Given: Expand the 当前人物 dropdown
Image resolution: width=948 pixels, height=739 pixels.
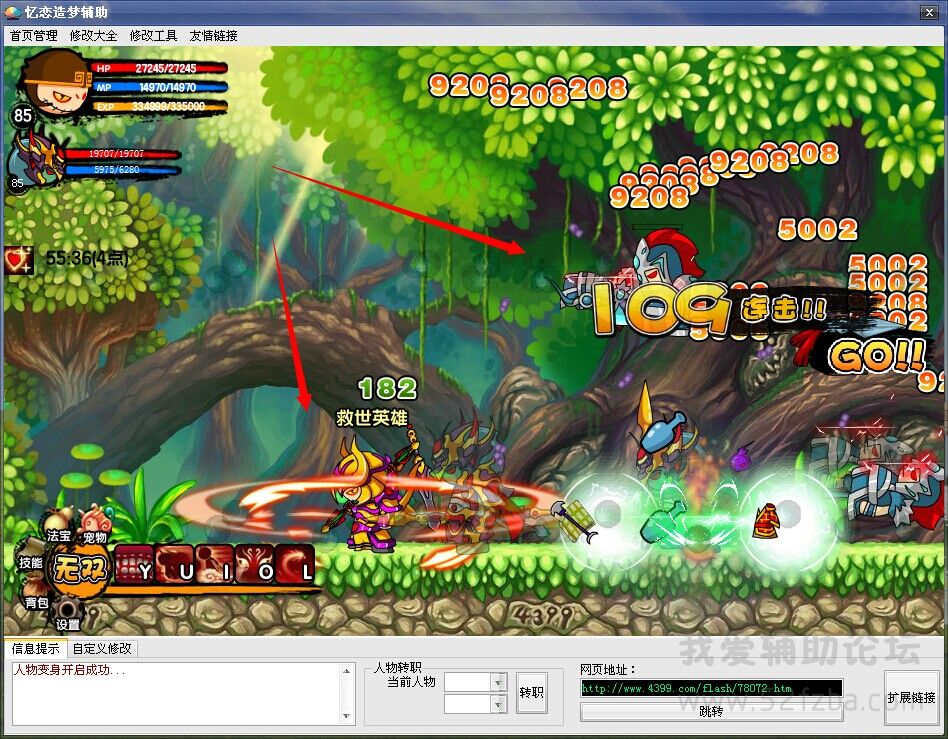Looking at the screenshot, I should coord(499,682).
